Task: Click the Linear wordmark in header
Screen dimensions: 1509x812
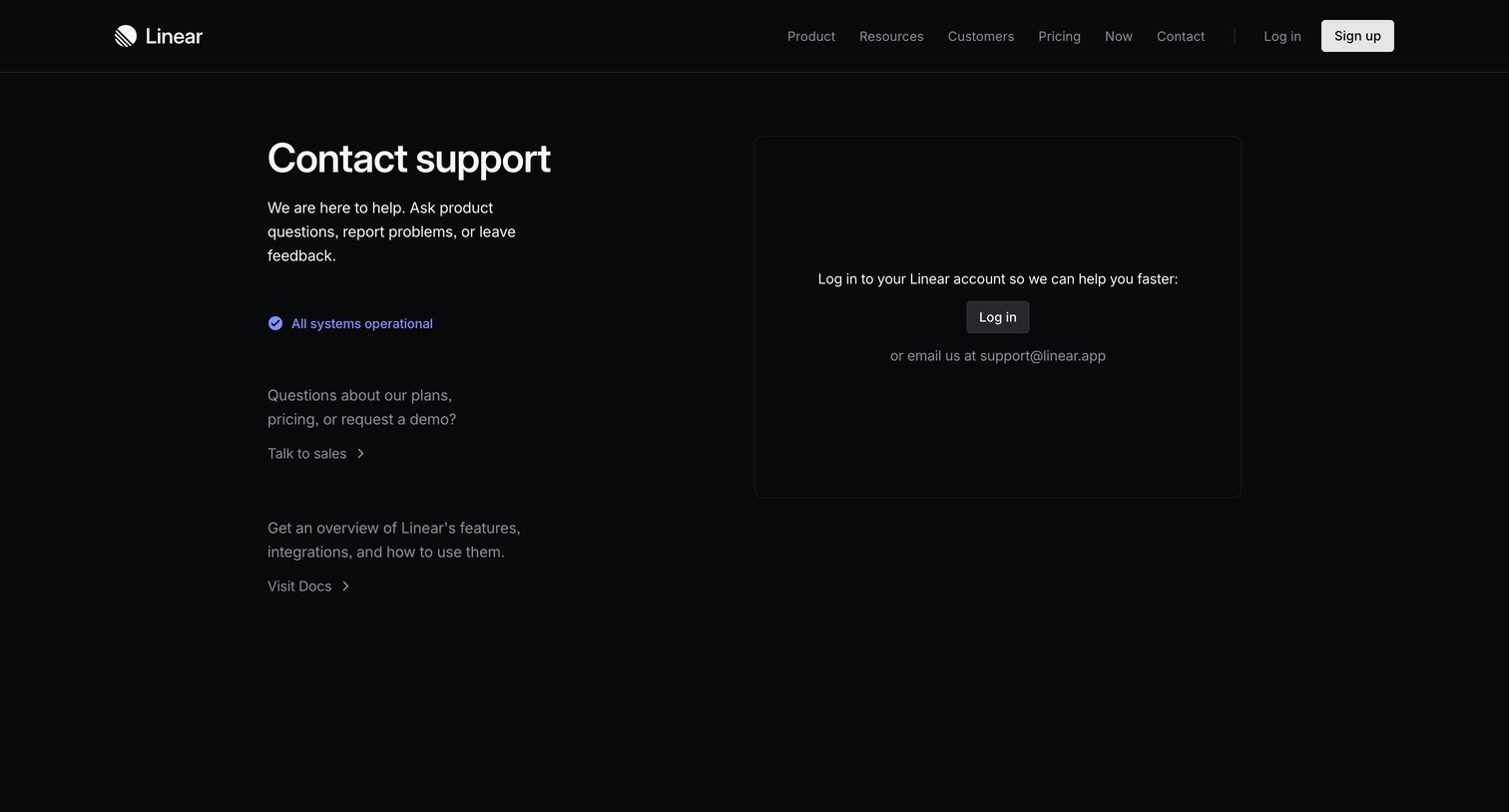Action: click(x=174, y=36)
